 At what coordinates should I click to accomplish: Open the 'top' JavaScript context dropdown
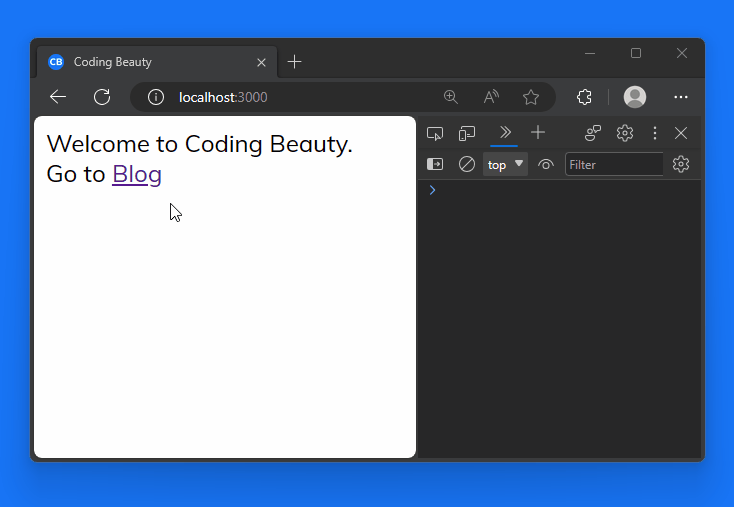[505, 165]
